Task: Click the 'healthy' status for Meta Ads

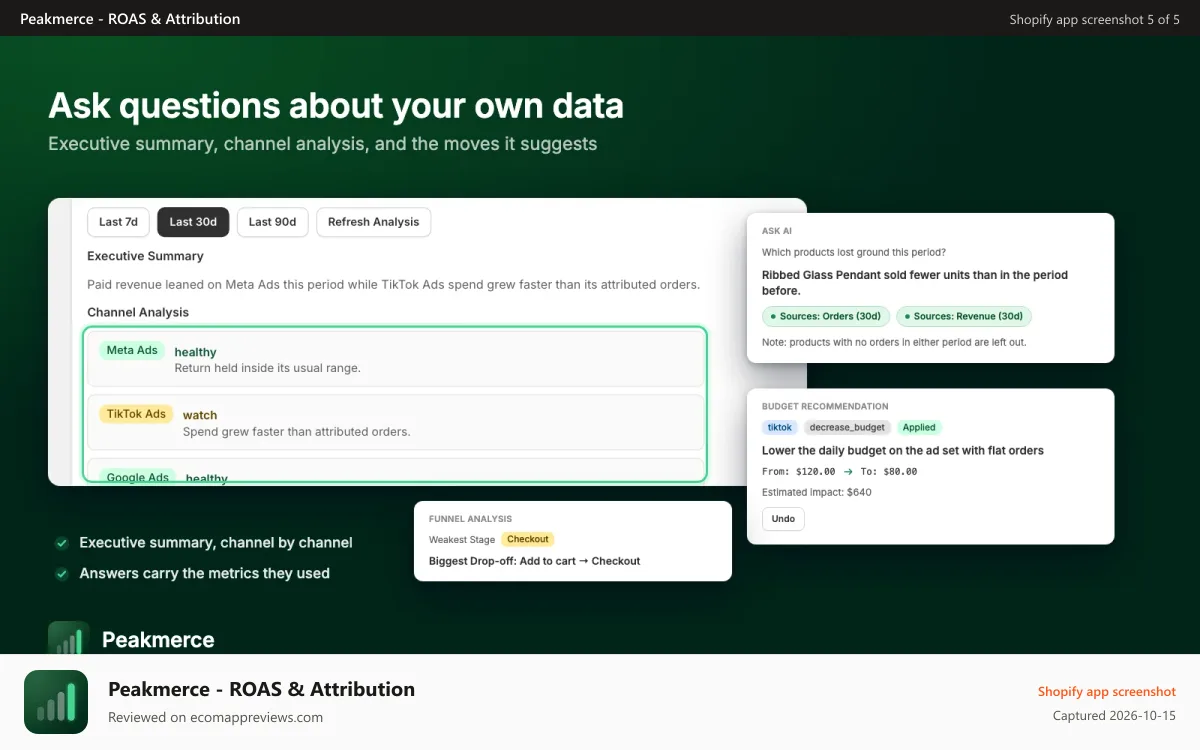Action: [x=195, y=352]
